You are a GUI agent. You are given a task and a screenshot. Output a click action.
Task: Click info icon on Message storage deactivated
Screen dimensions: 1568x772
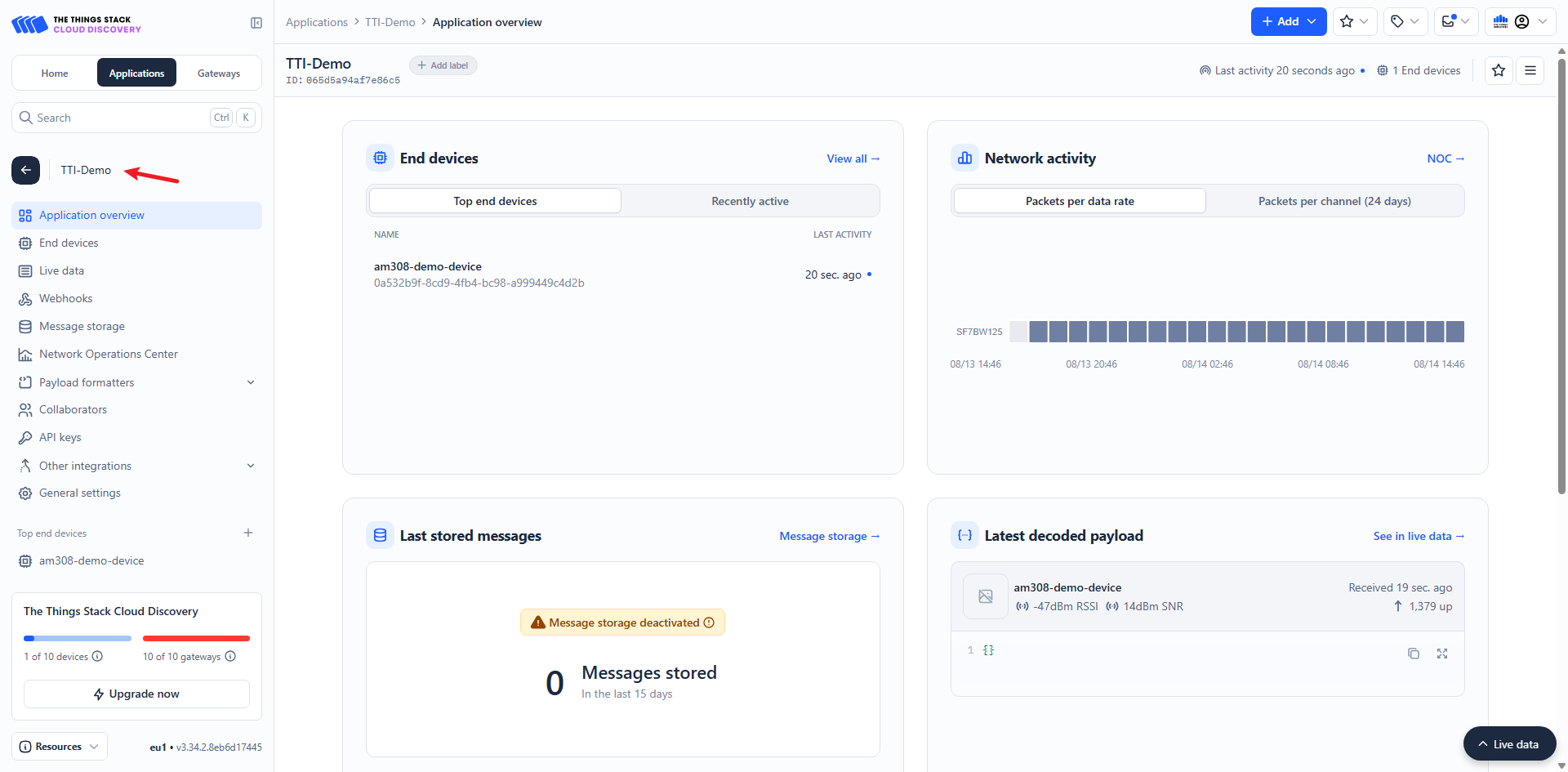click(x=709, y=623)
